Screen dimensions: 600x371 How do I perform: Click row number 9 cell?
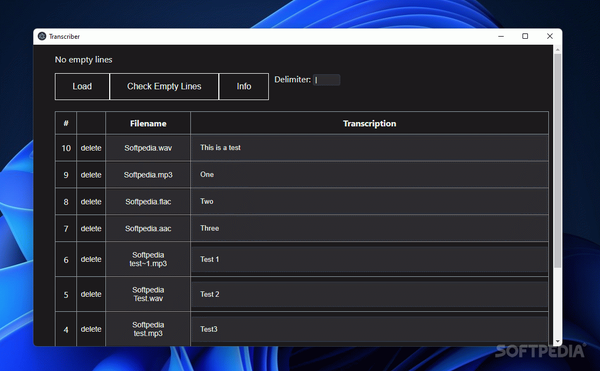[66, 175]
